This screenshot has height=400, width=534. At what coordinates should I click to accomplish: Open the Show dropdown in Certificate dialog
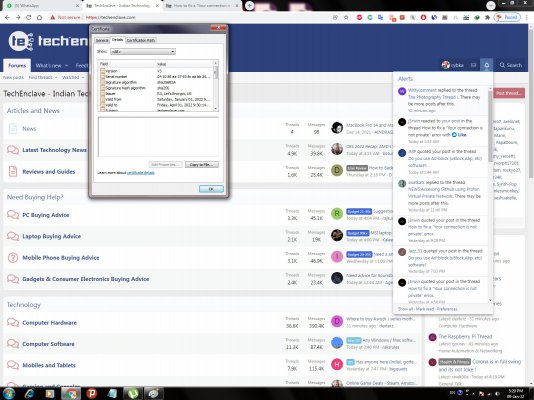click(143, 52)
